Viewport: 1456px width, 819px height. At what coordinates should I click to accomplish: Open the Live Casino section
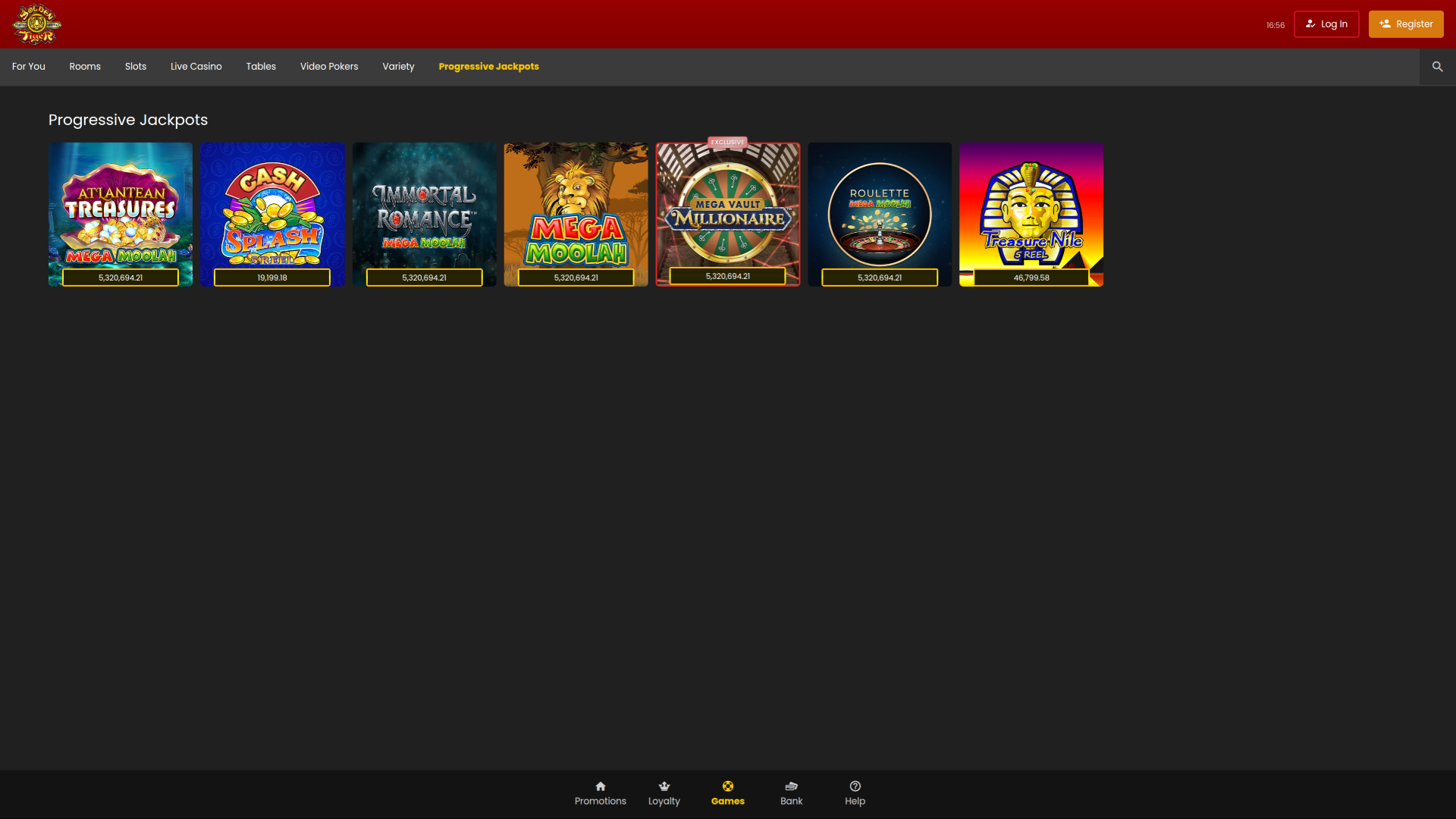coord(196,67)
